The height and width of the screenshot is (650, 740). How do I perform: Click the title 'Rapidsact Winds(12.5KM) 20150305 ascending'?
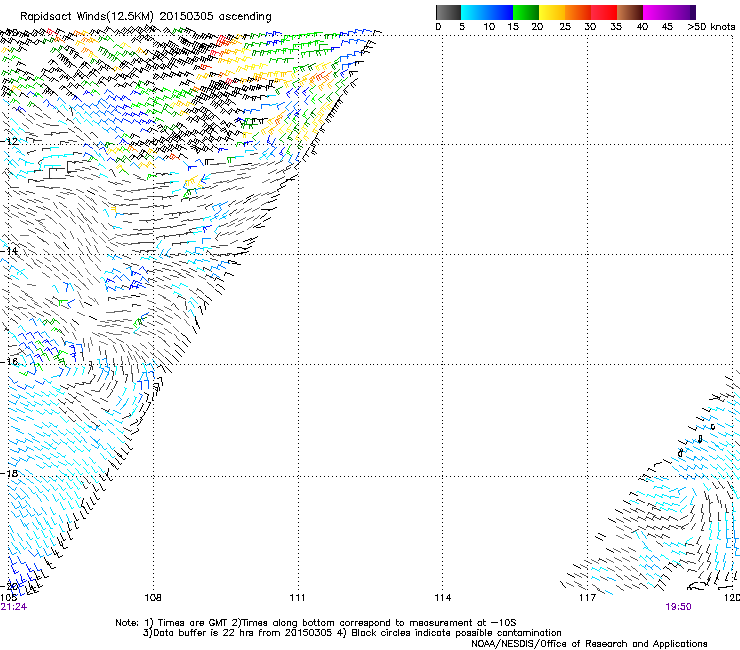146,17
